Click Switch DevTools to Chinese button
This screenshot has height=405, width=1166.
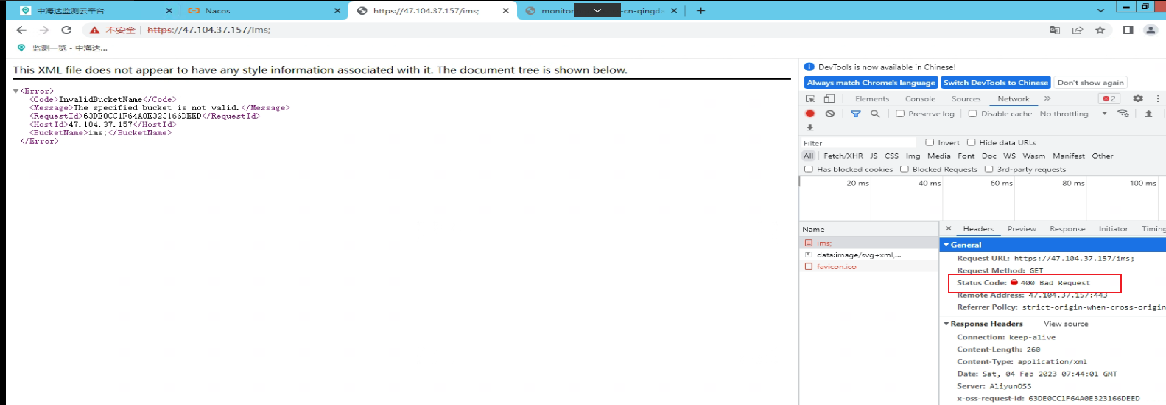[x=995, y=82]
